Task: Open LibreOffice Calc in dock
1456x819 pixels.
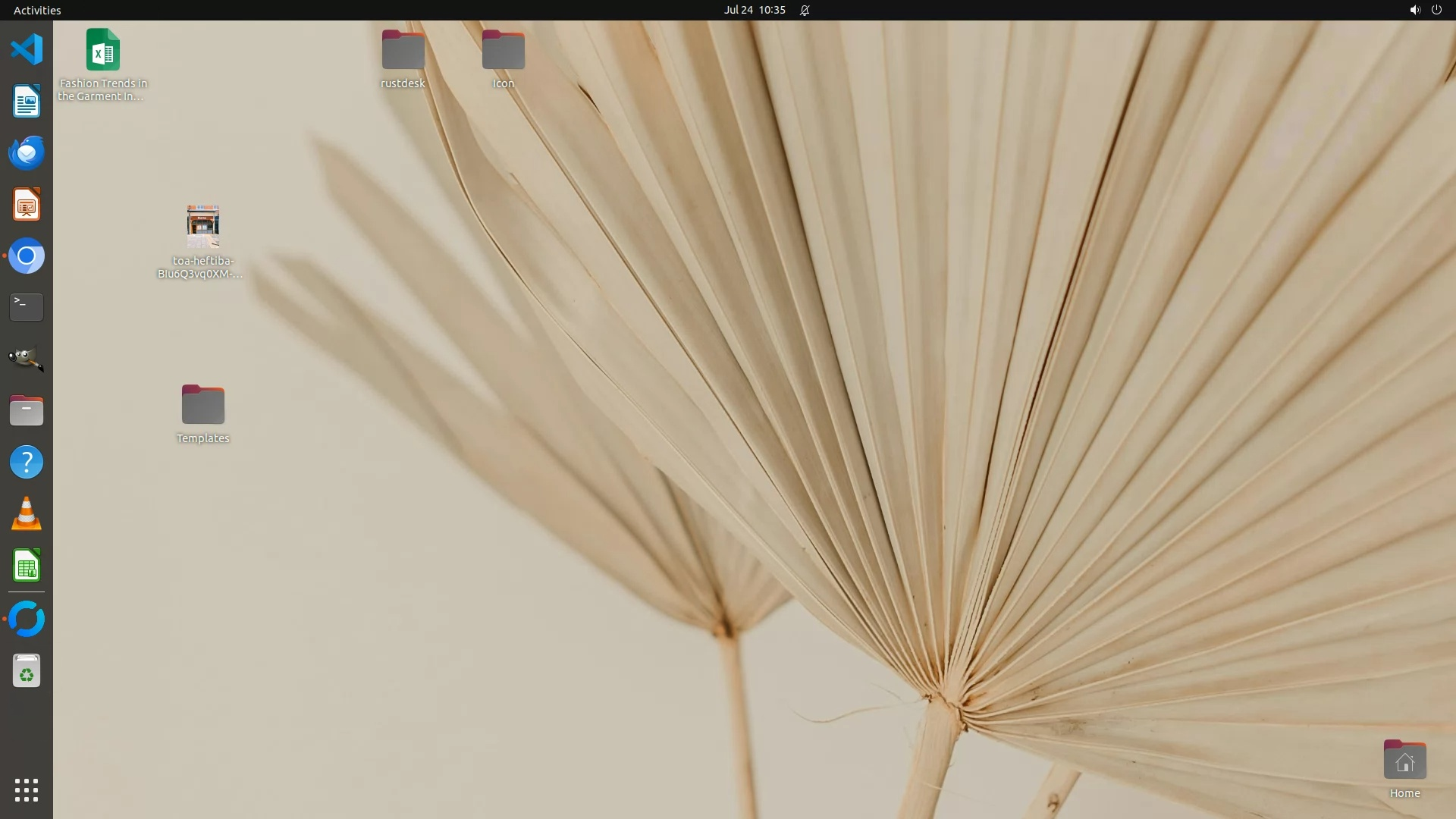Action: (27, 566)
